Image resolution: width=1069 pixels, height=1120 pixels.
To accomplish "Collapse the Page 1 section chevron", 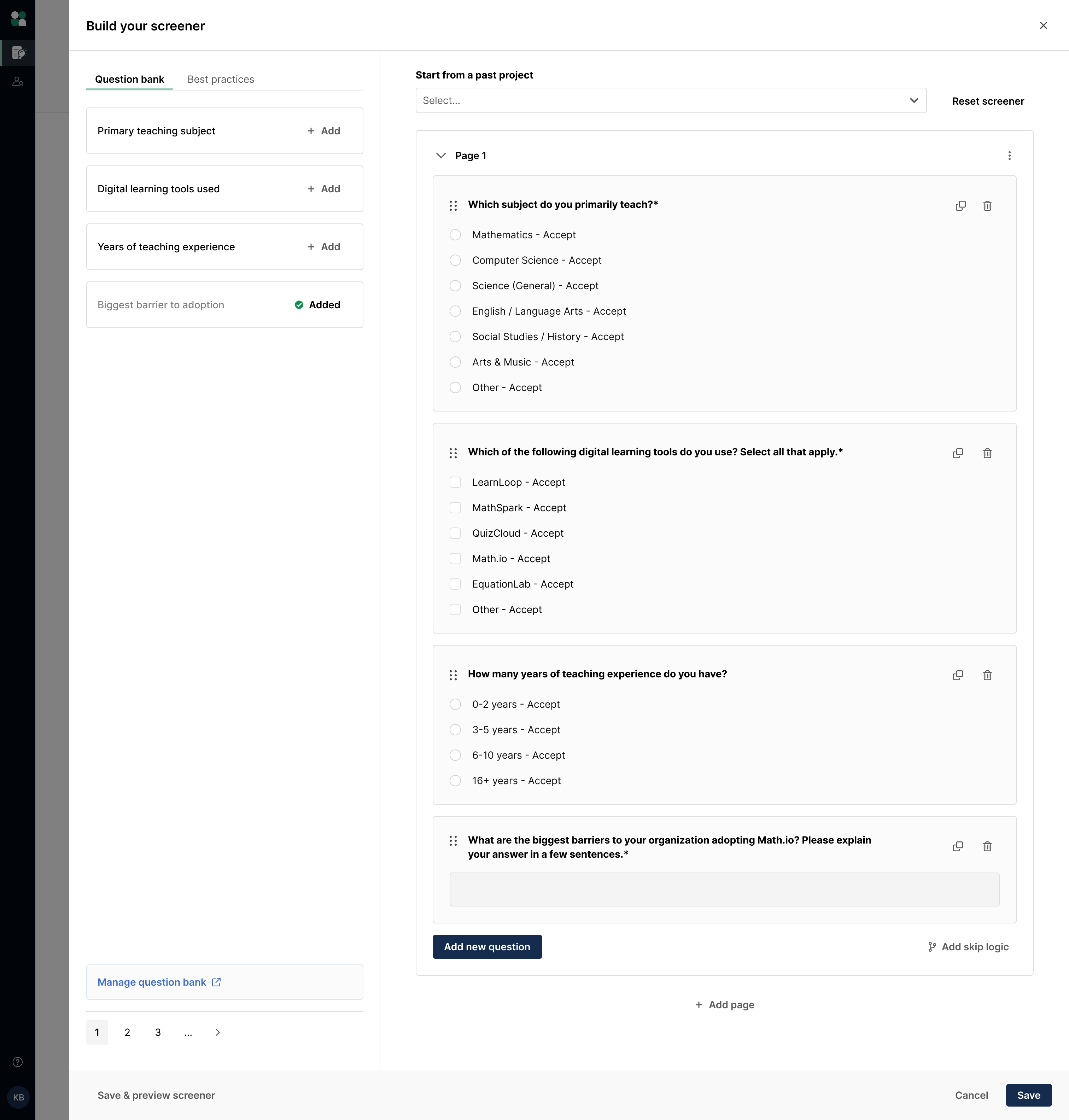I will tap(441, 156).
